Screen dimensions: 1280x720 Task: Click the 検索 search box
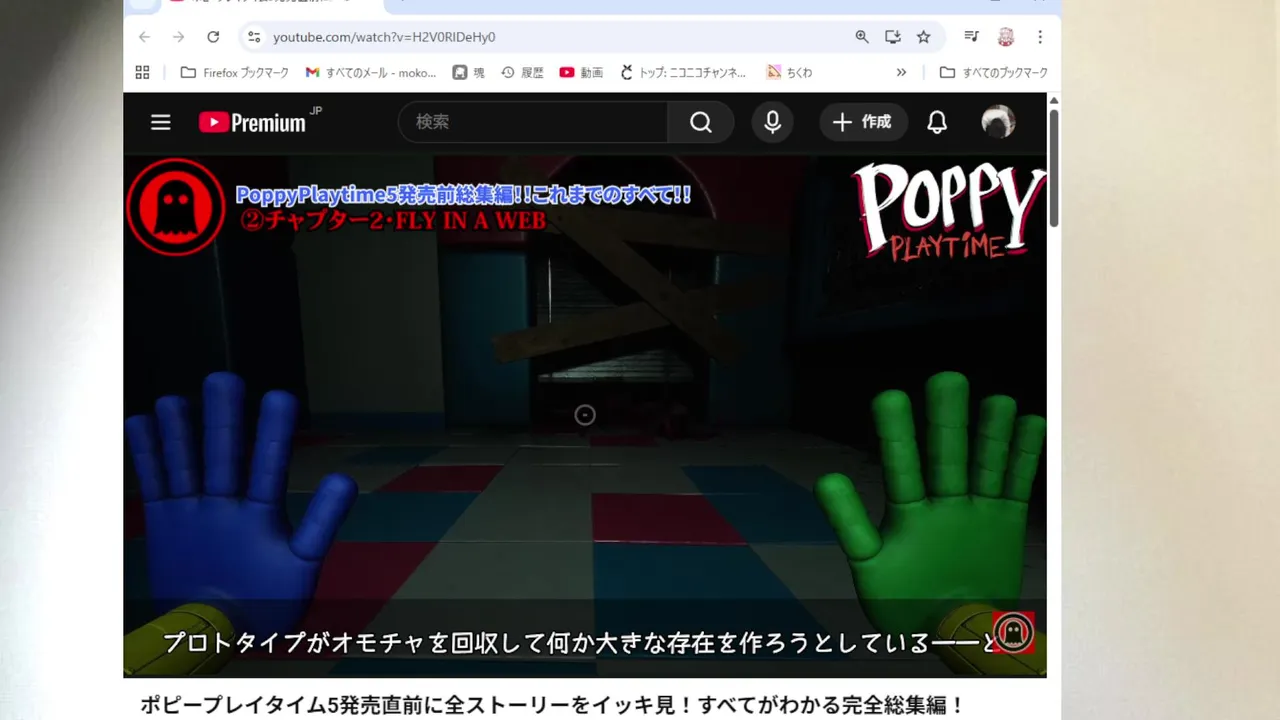pos(533,122)
